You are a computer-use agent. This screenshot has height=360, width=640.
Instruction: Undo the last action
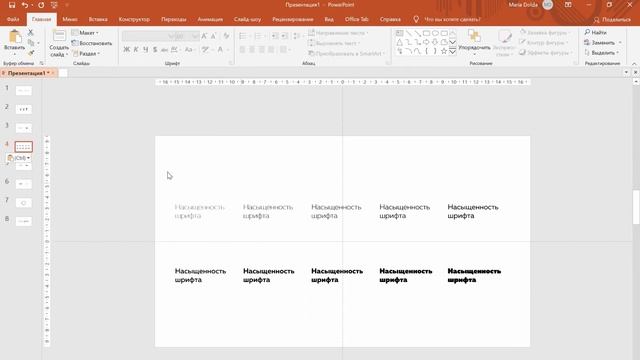pos(25,5)
